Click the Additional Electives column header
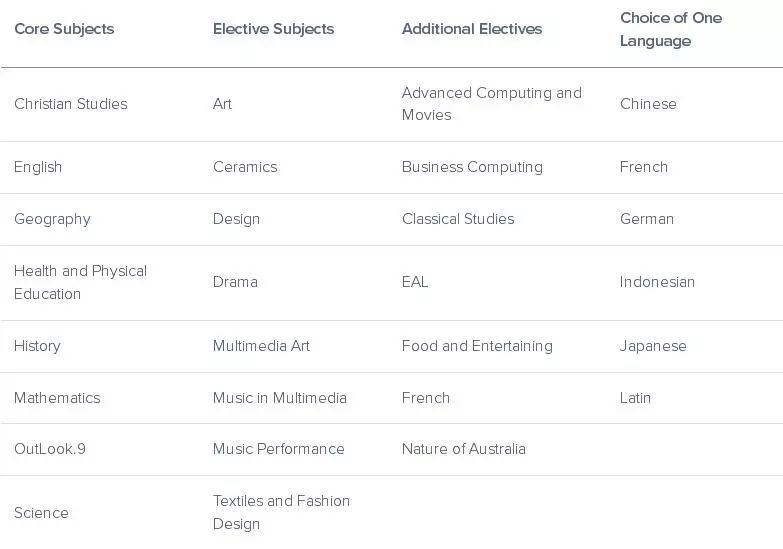Image resolution: width=783 pixels, height=549 pixels. click(x=472, y=29)
